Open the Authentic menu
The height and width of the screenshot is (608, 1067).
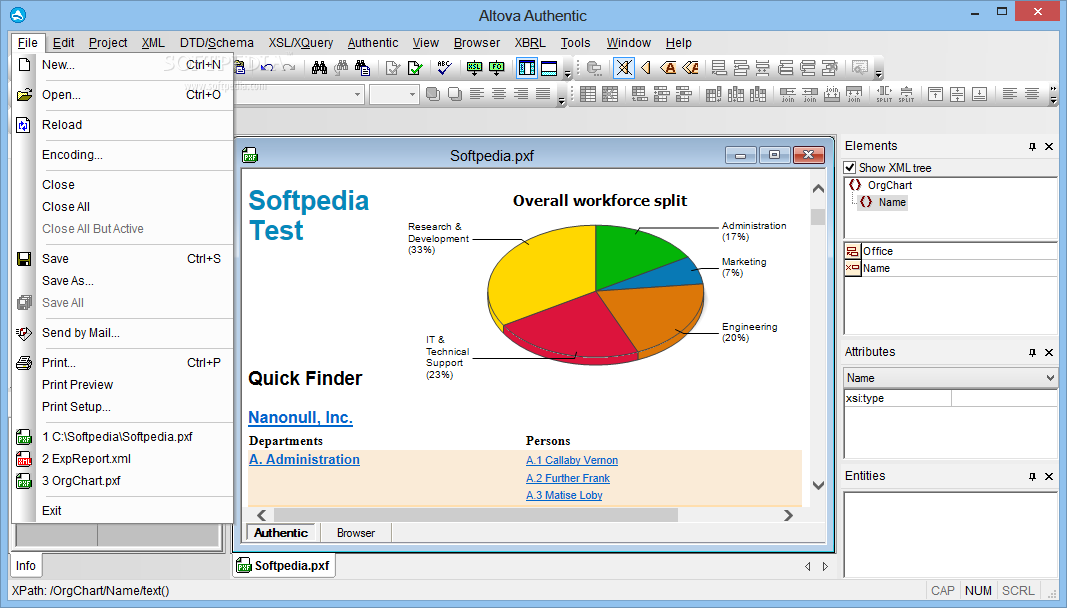tap(373, 42)
